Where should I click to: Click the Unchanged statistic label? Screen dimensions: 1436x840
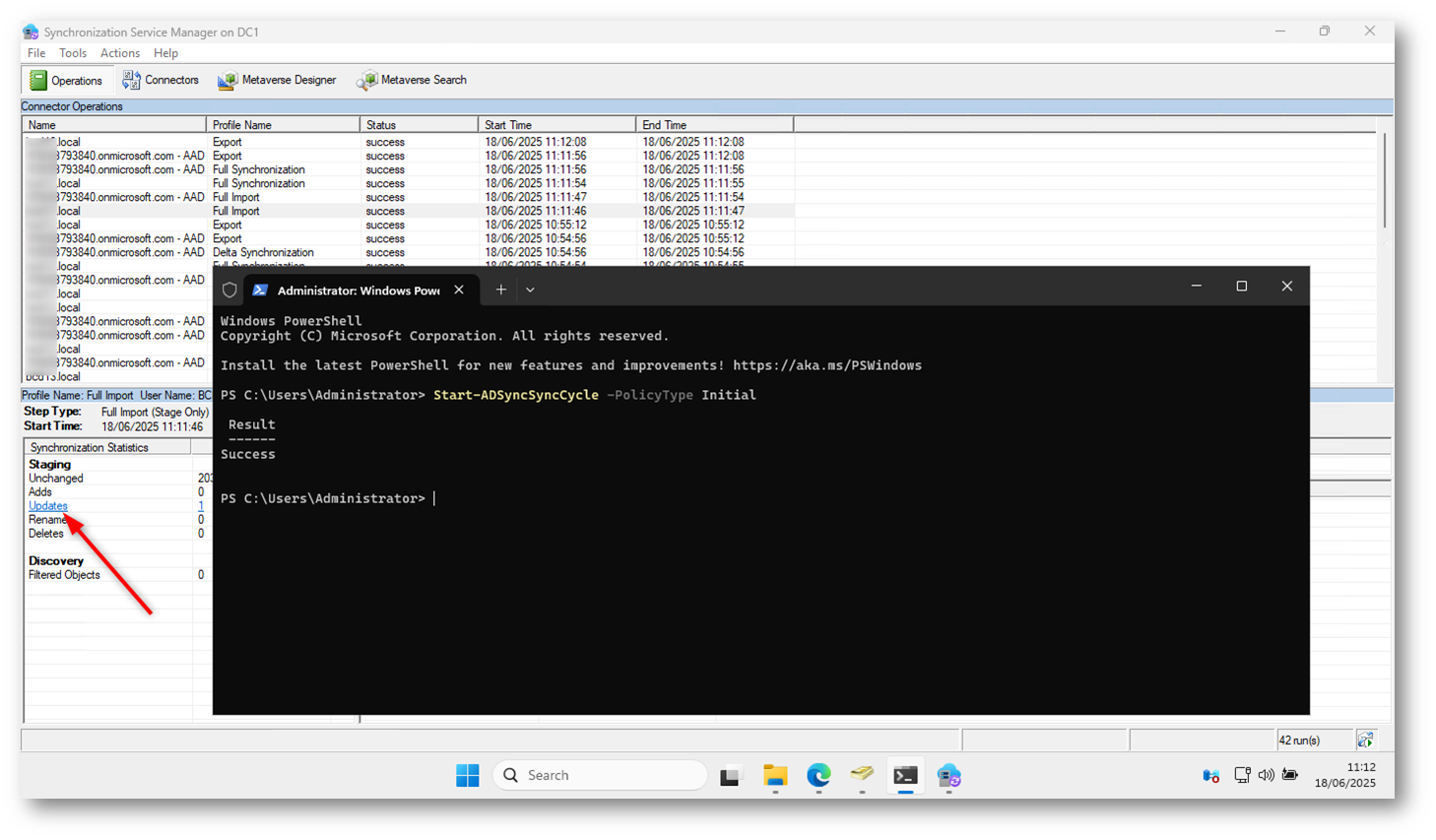pyautogui.click(x=56, y=479)
